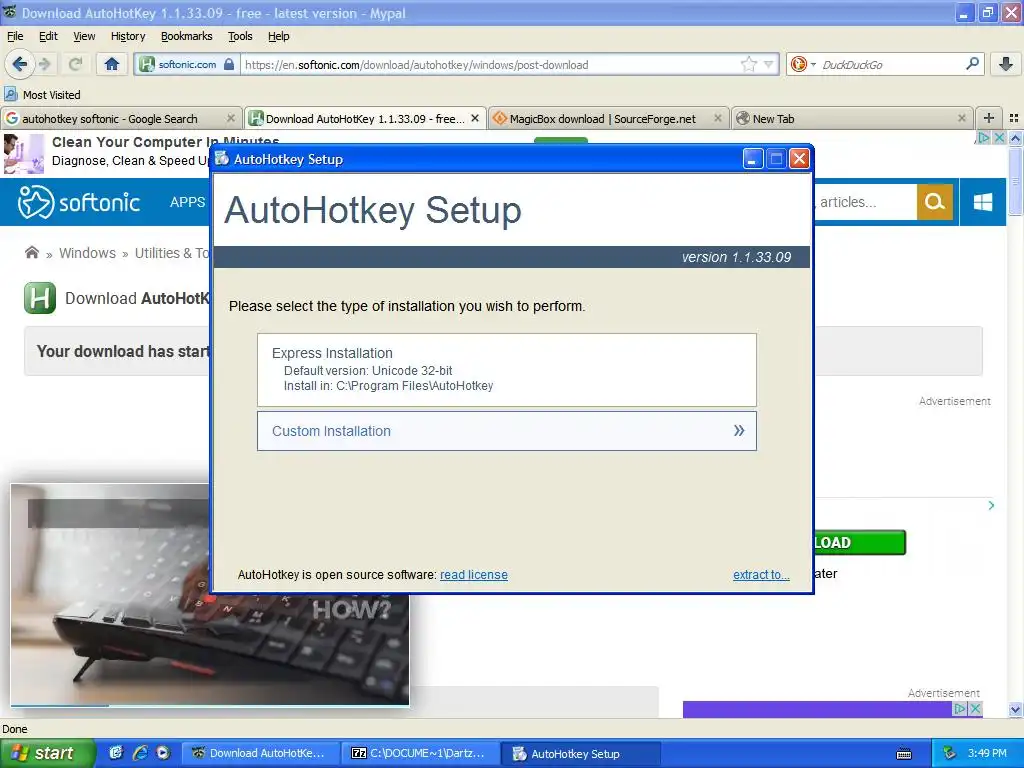This screenshot has height=768, width=1024.
Task: Open the Windows start menu
Action: [48, 753]
